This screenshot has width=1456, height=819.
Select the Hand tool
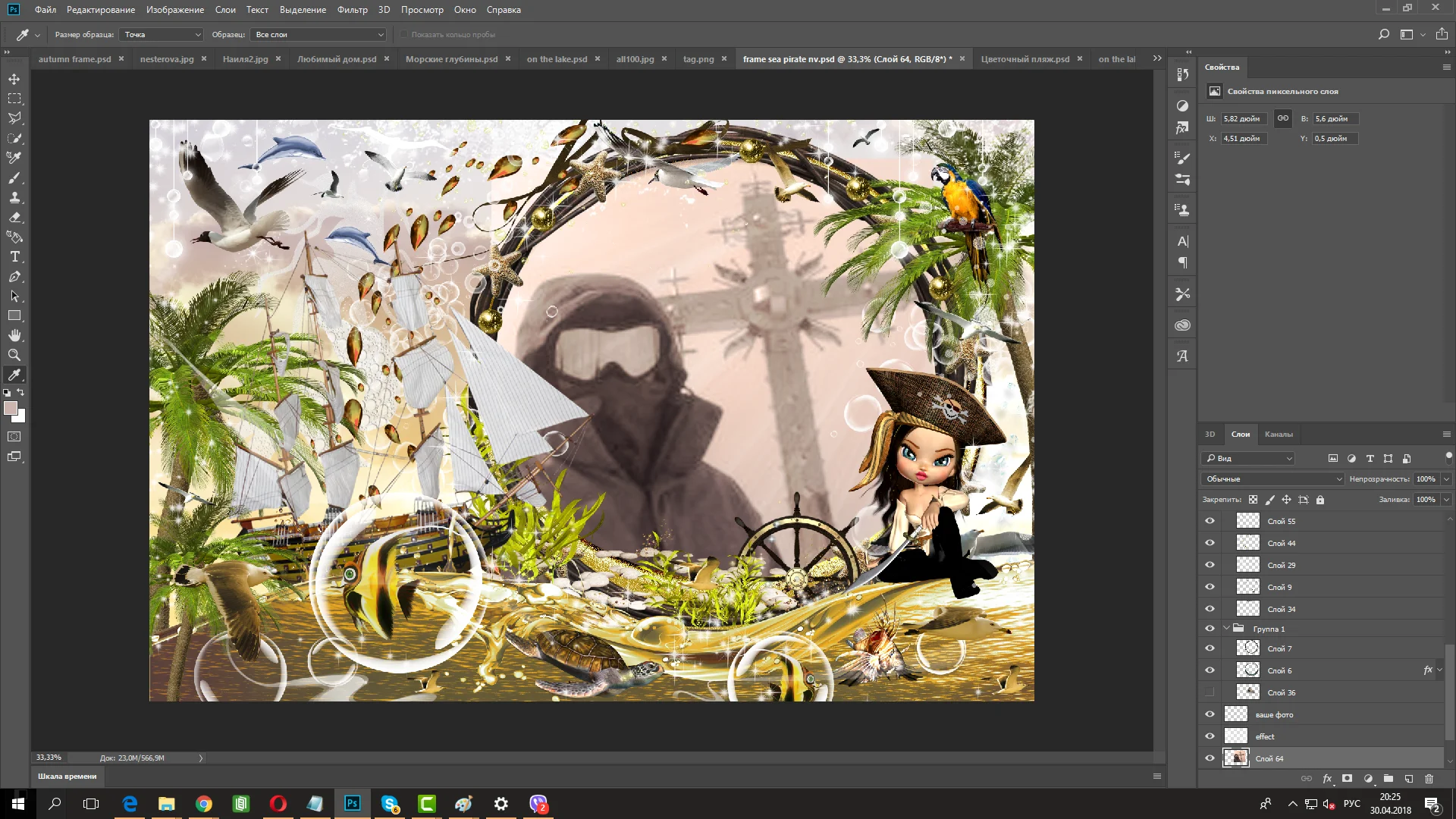click(14, 335)
